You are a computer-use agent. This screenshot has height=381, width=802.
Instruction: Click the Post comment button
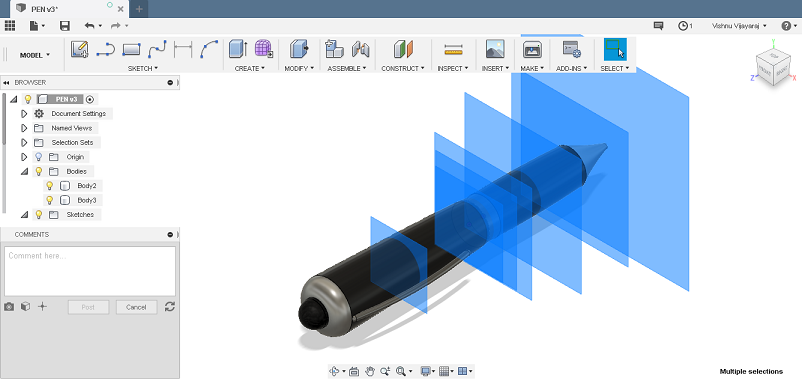click(x=88, y=307)
